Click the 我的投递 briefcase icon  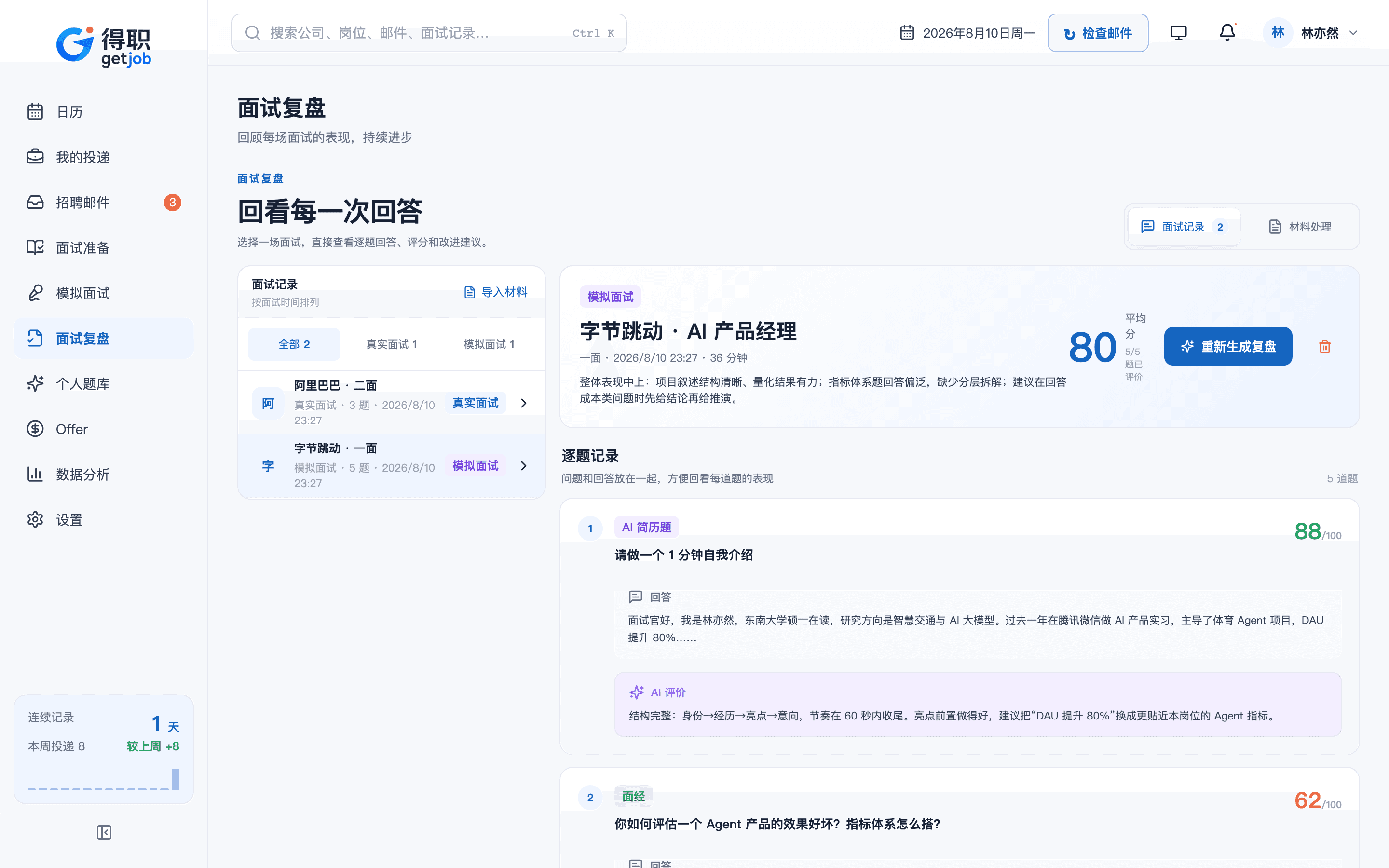point(35,157)
